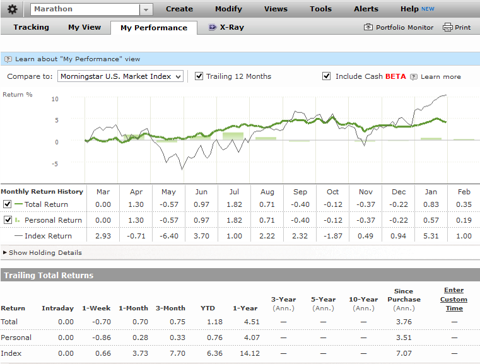Switch to the My View tab
This screenshot has height=364, width=480.
point(84,27)
